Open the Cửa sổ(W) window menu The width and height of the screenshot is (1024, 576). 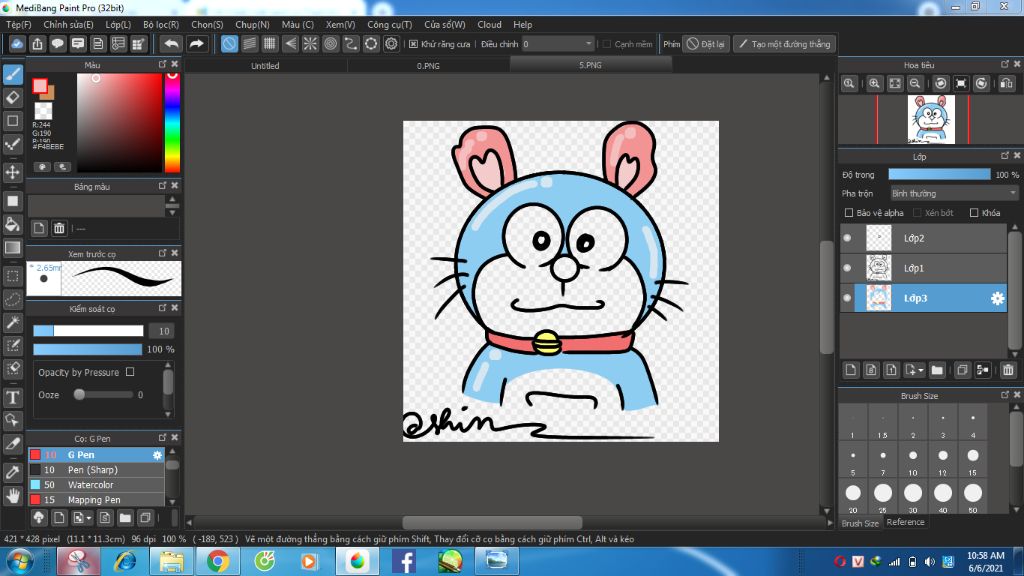[x=445, y=24]
